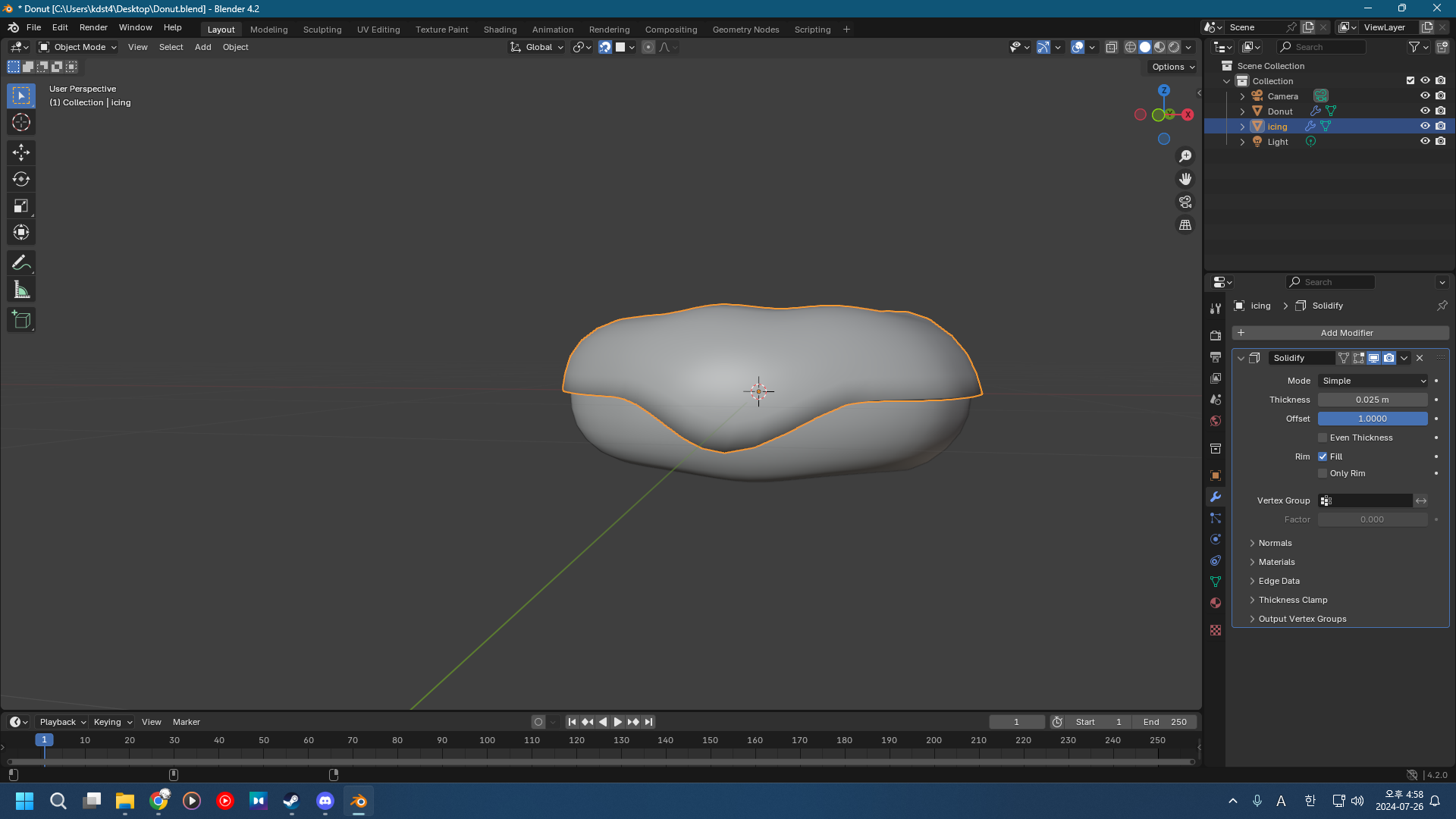Expand Output Vertex Groups subpanel
Viewport: 1456px width, 819px height.
pos(1301,619)
